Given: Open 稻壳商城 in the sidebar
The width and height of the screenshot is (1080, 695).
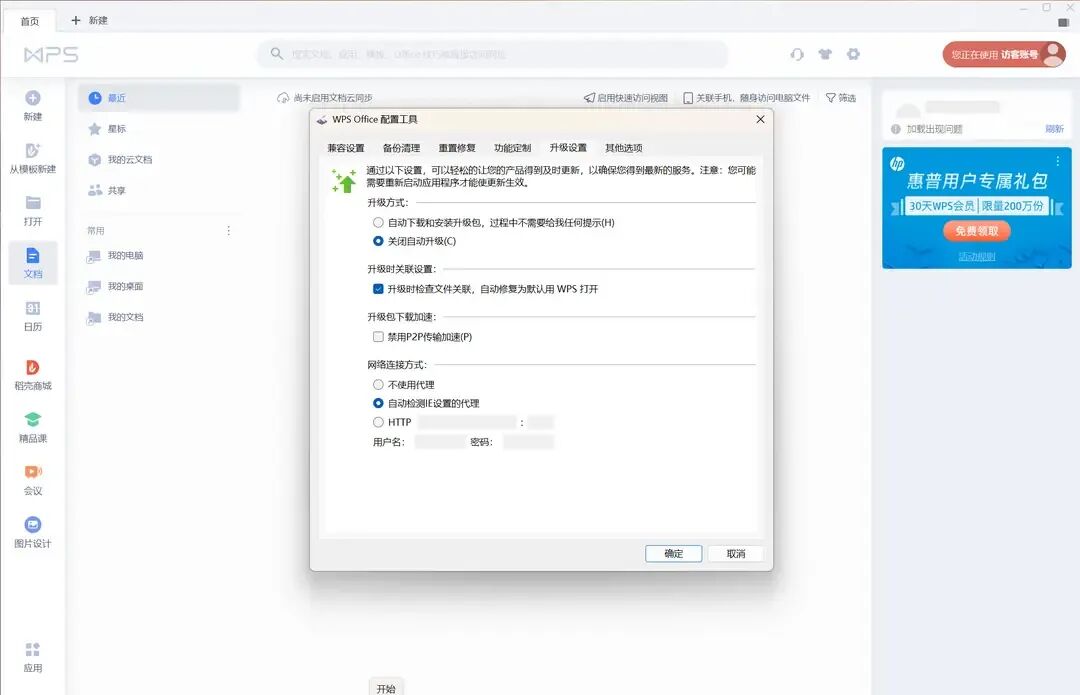Looking at the screenshot, I should coord(32,375).
